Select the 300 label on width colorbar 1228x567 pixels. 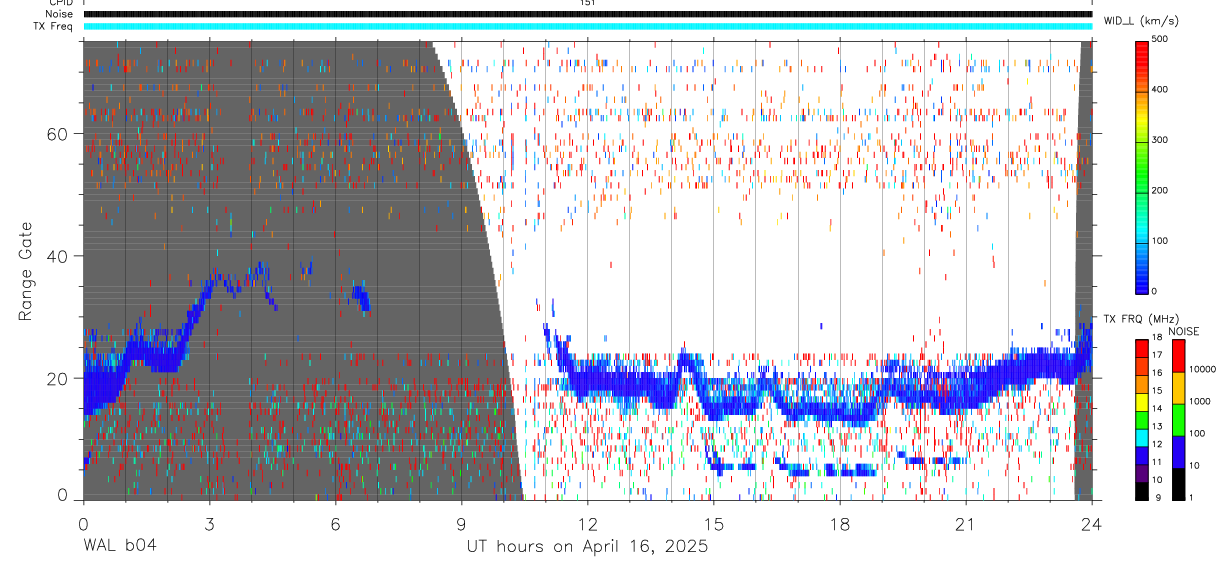point(1162,140)
